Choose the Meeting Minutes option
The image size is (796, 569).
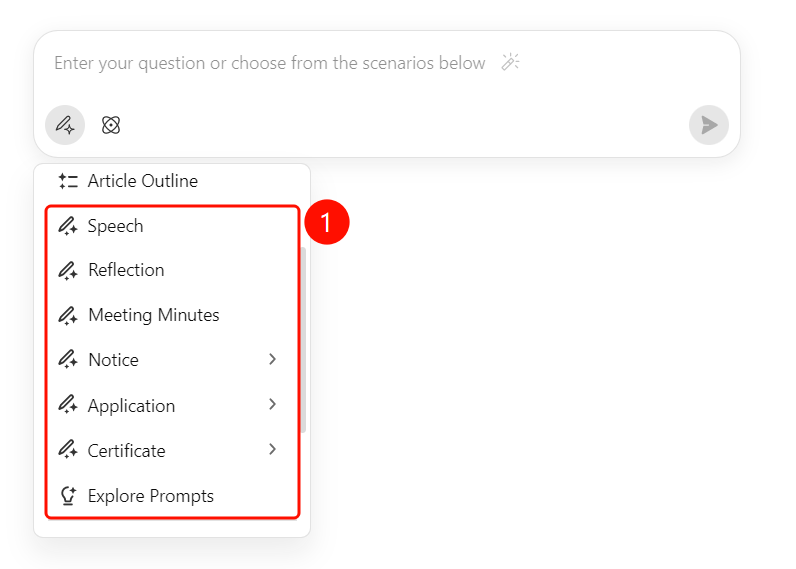point(172,315)
